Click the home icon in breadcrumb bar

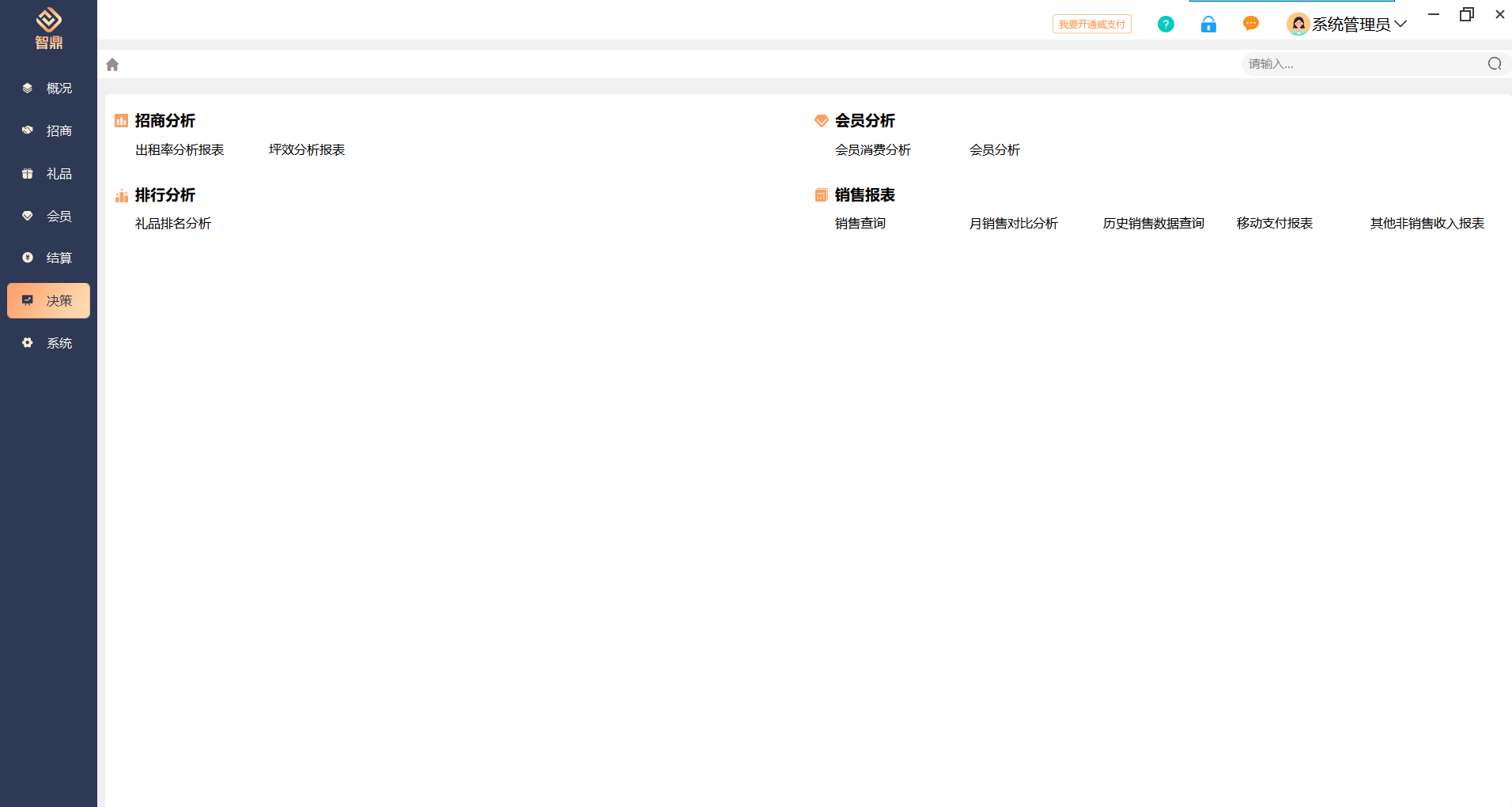point(112,65)
